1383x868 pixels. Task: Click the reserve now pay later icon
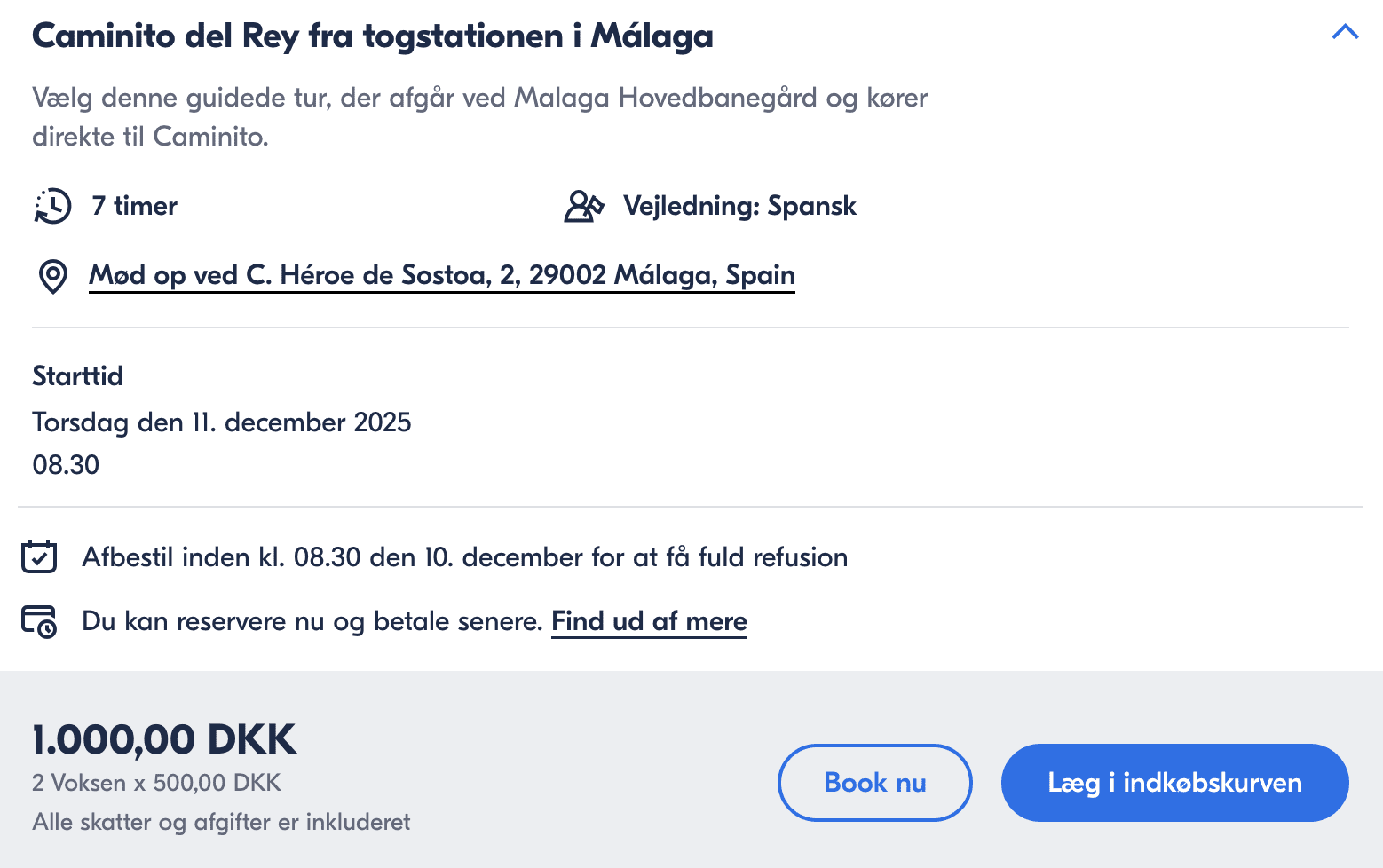pyautogui.click(x=39, y=621)
